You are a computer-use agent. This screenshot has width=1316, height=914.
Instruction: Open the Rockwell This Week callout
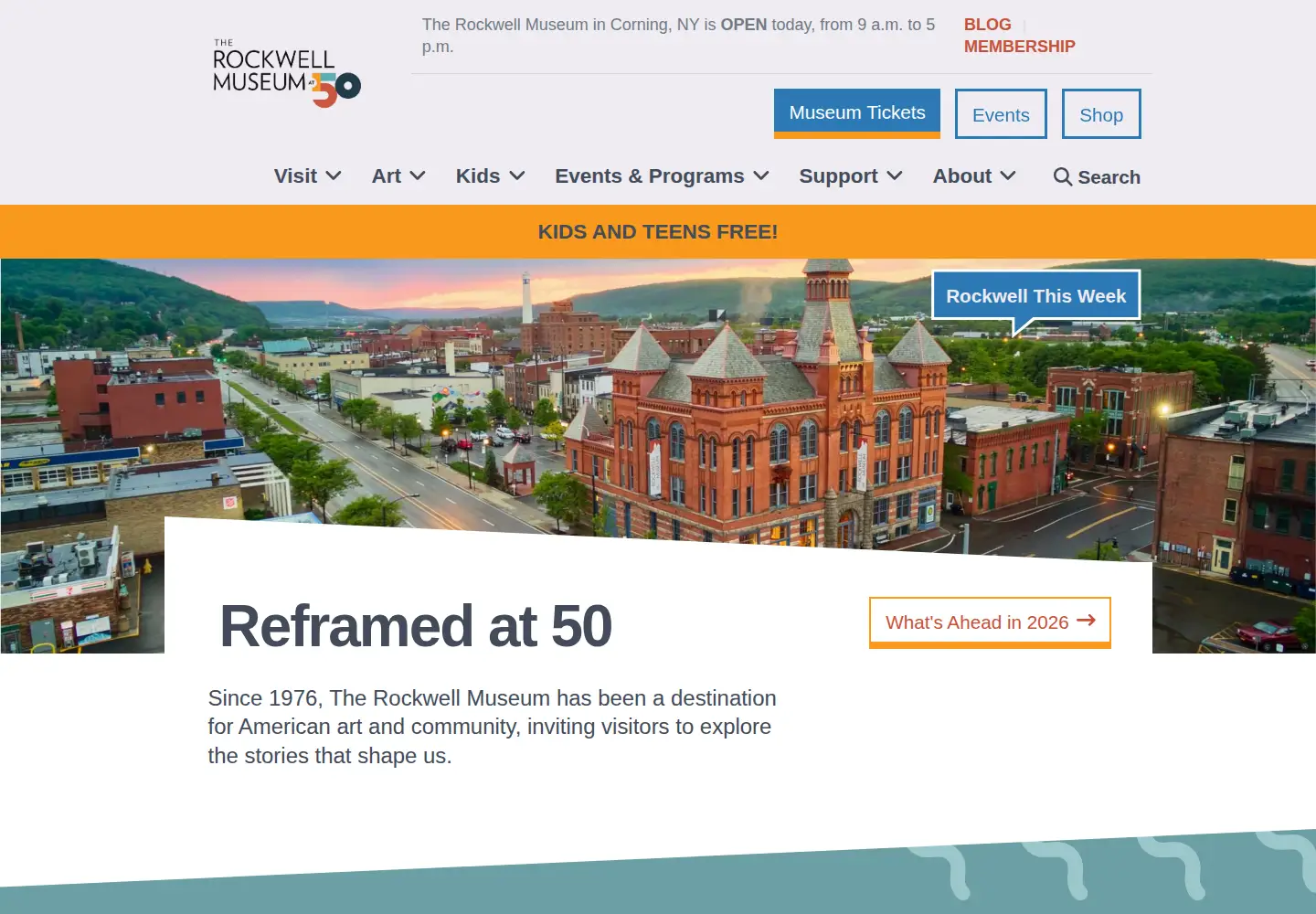point(1036,296)
